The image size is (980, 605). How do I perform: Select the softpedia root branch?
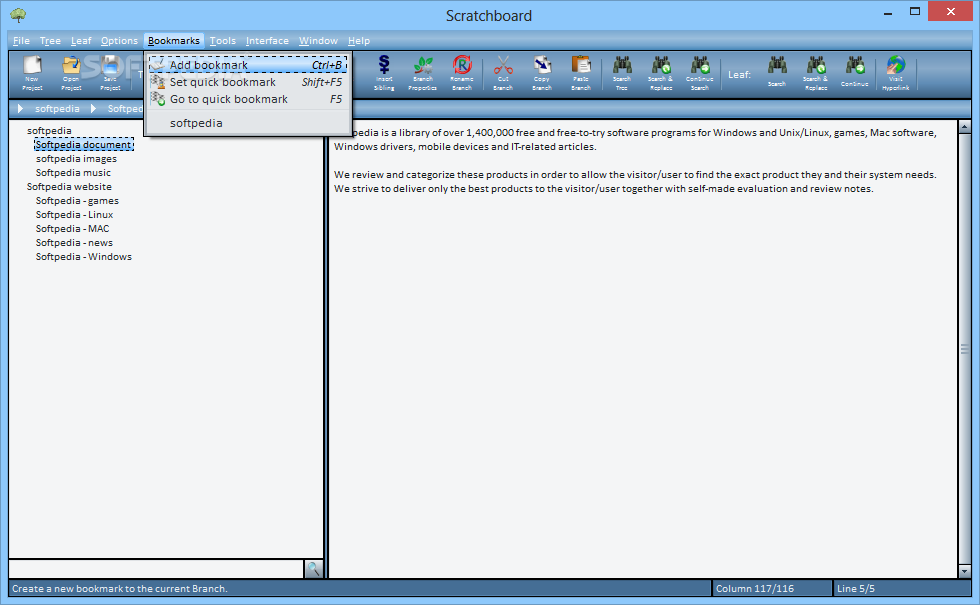[49, 131]
